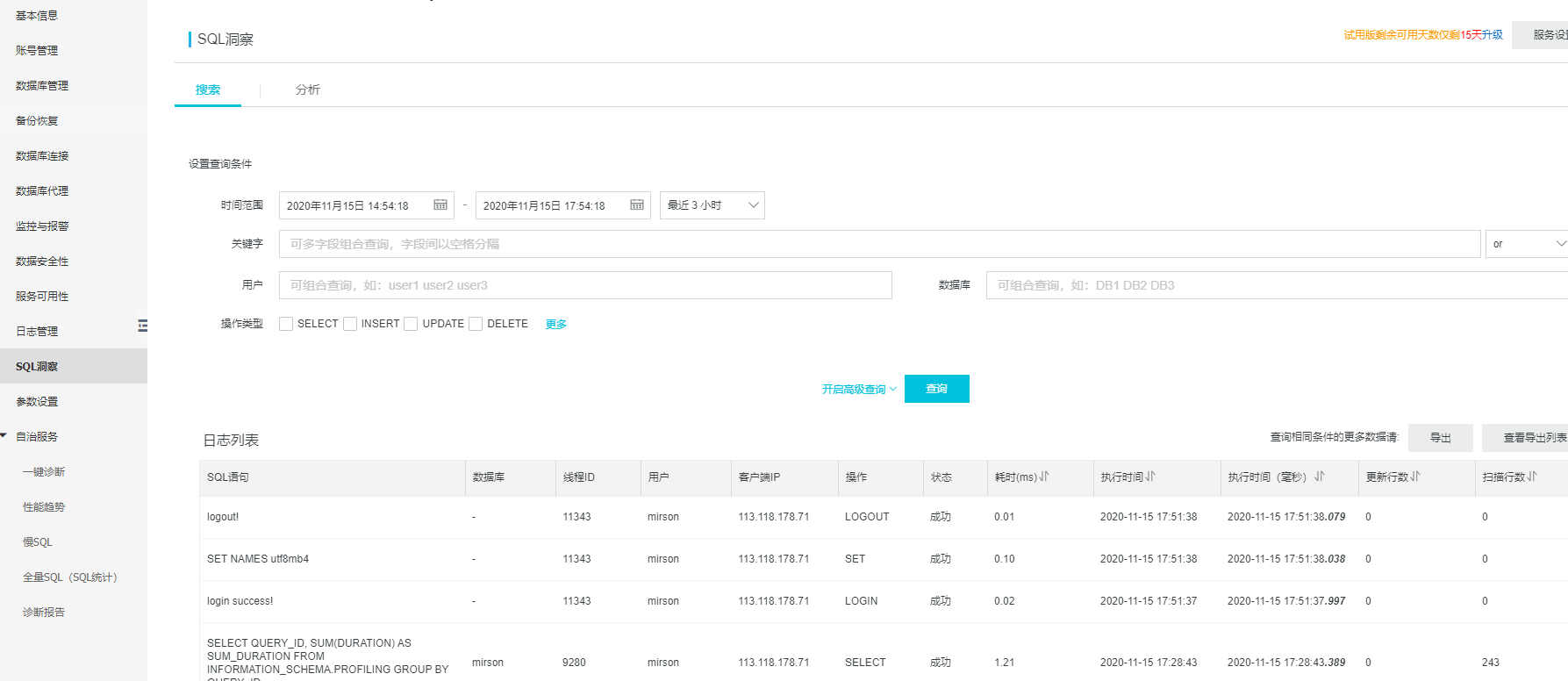The width and height of the screenshot is (1568, 681).
Task: Sort by 扫描行数 column sort icon
Action: pos(1532,477)
